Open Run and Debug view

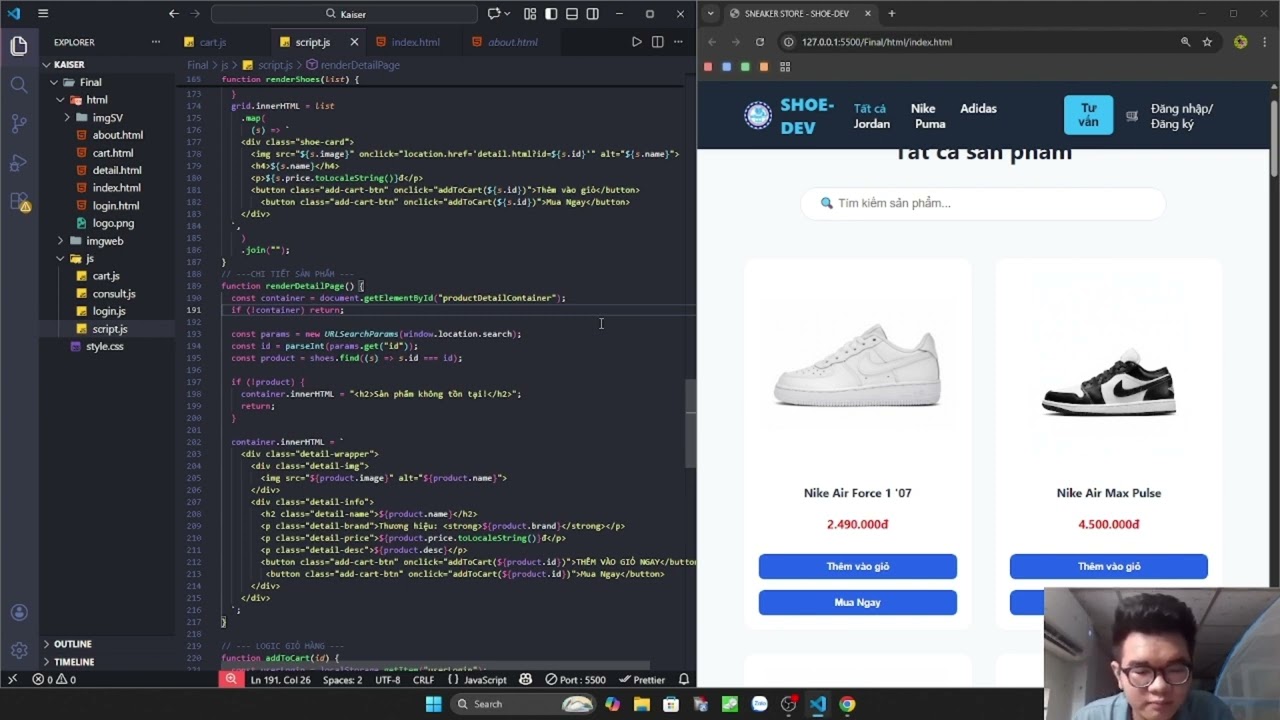pos(18,163)
